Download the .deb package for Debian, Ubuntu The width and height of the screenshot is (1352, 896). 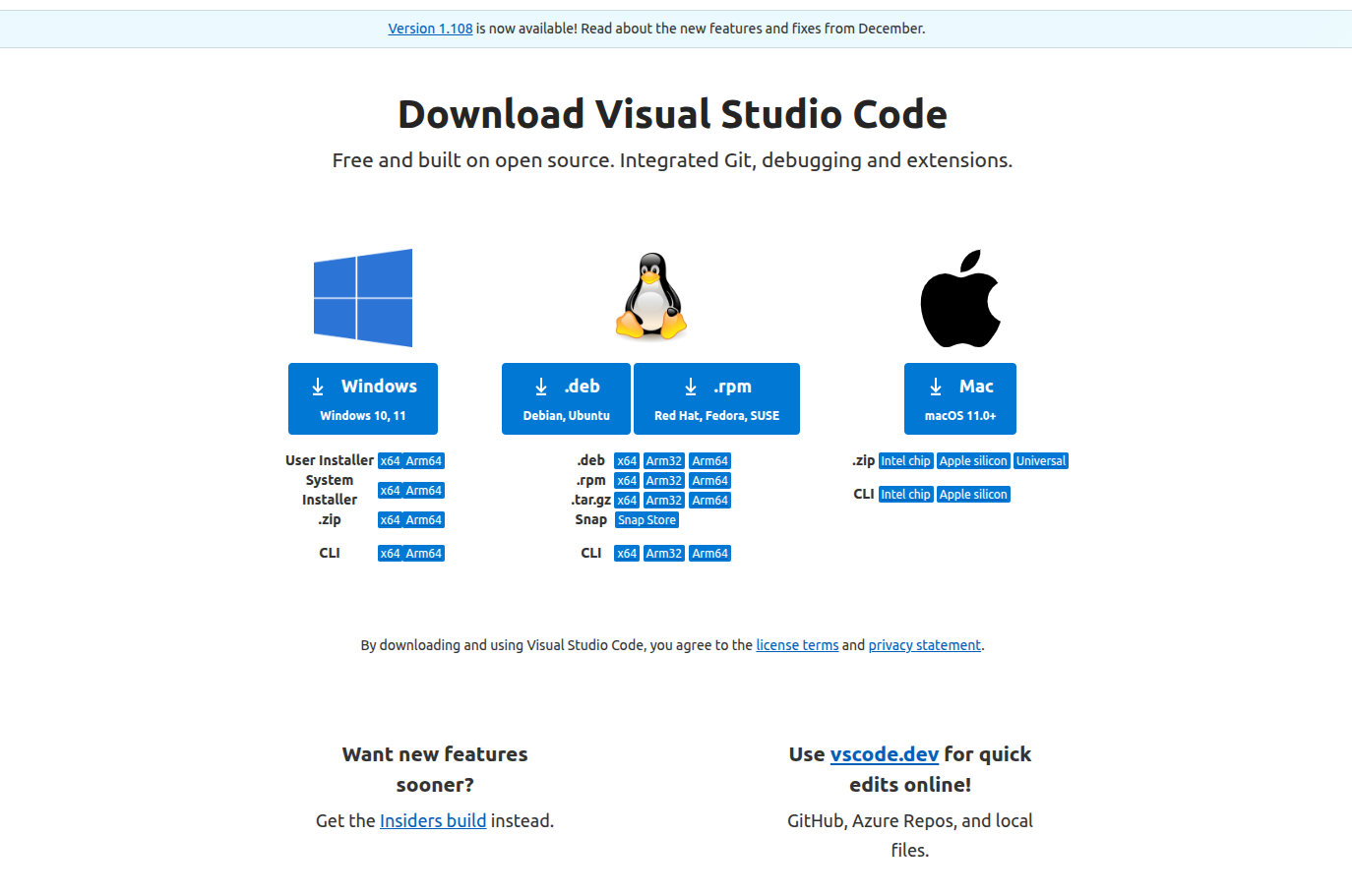566,398
